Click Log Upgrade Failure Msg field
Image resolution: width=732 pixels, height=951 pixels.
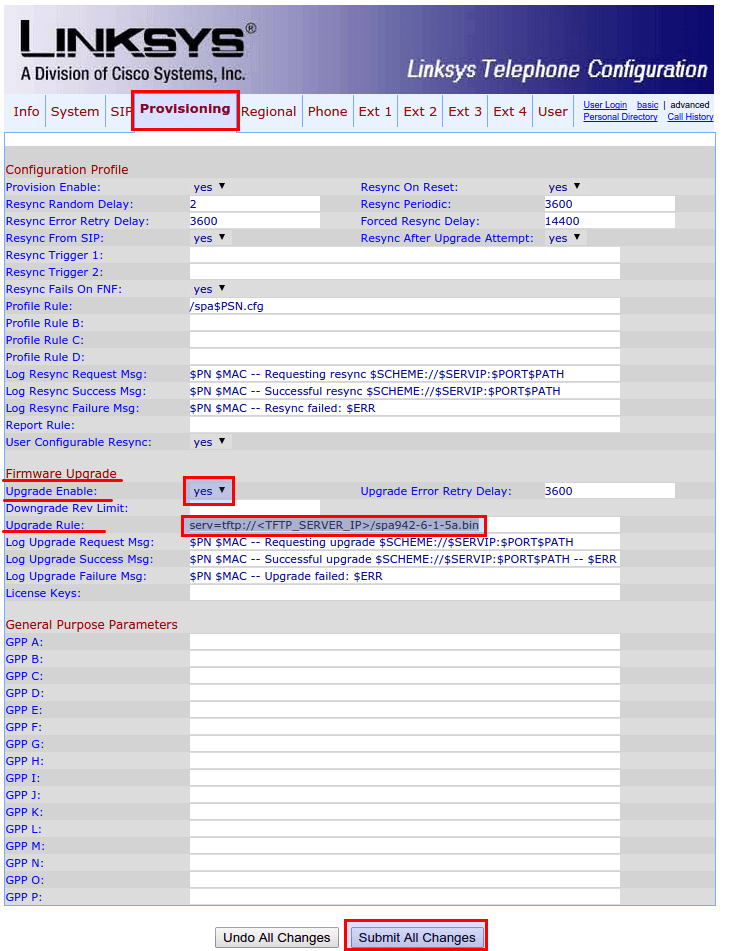(x=405, y=576)
